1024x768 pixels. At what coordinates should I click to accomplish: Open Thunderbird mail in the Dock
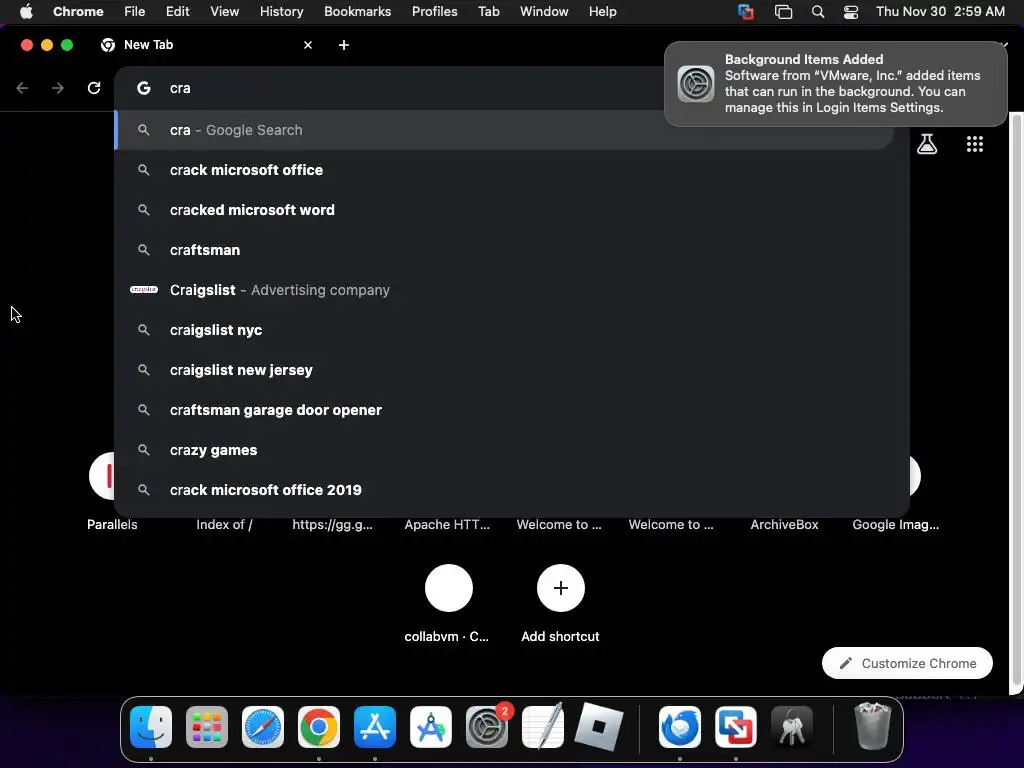680,727
